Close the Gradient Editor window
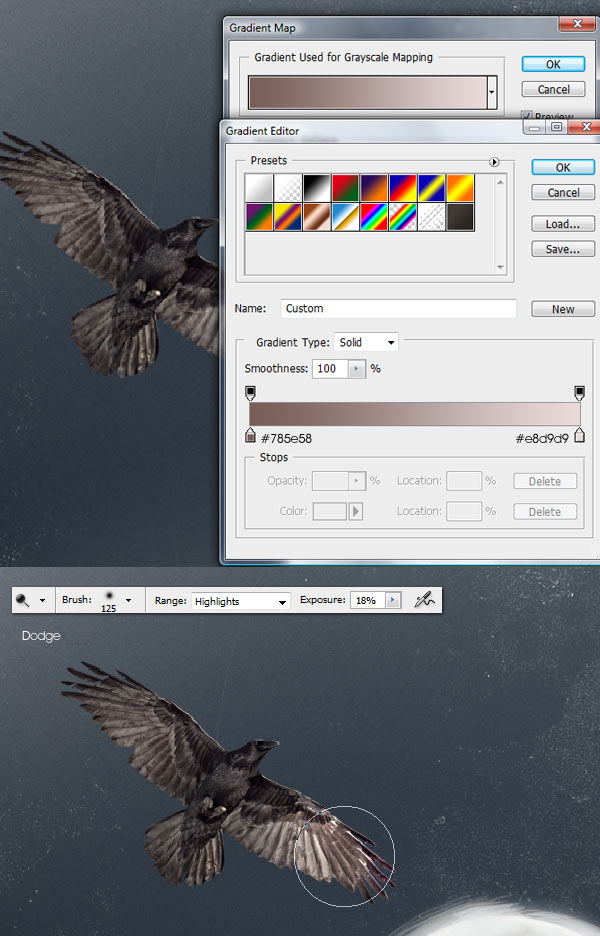This screenshot has width=600, height=936. [x=586, y=127]
